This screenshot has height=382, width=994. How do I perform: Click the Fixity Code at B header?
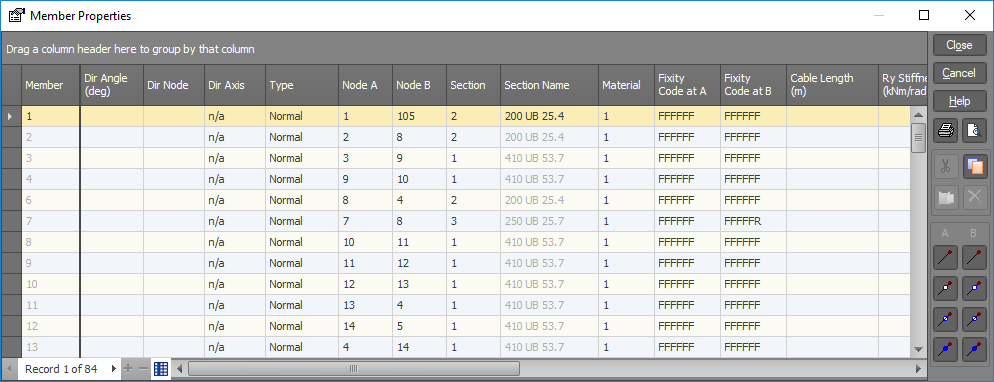pos(753,85)
